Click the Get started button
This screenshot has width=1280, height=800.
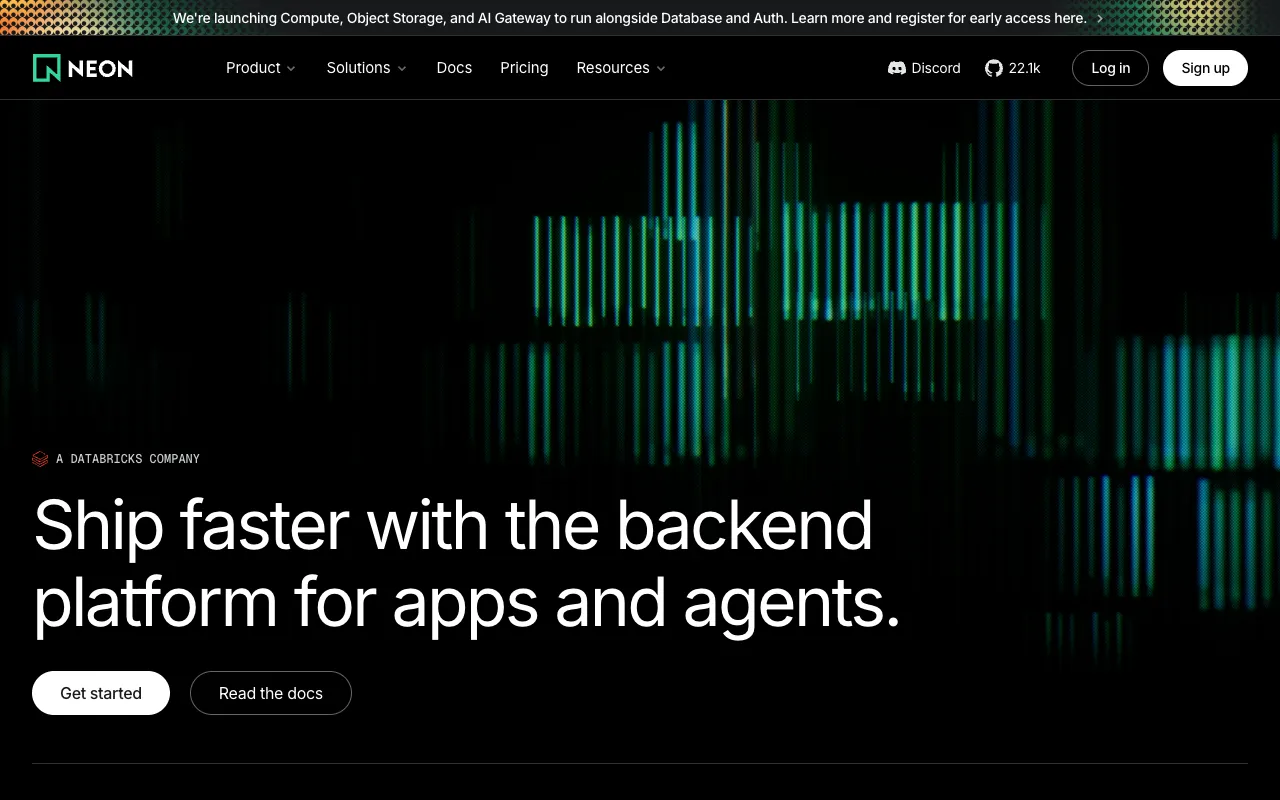pyautogui.click(x=101, y=693)
